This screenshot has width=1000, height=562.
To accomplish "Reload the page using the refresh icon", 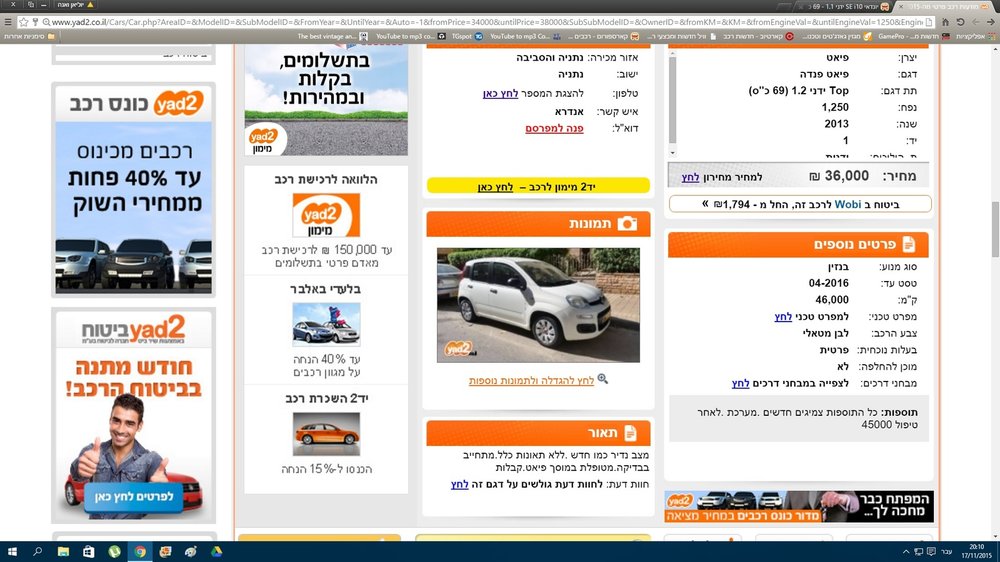I will (x=960, y=22).
